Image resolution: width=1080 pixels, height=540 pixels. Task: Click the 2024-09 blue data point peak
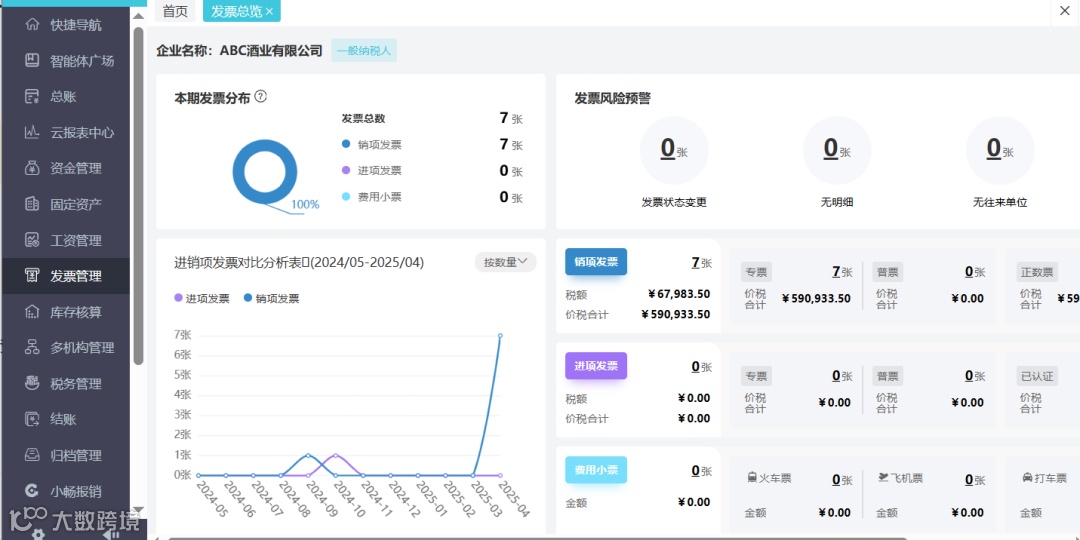[308, 455]
